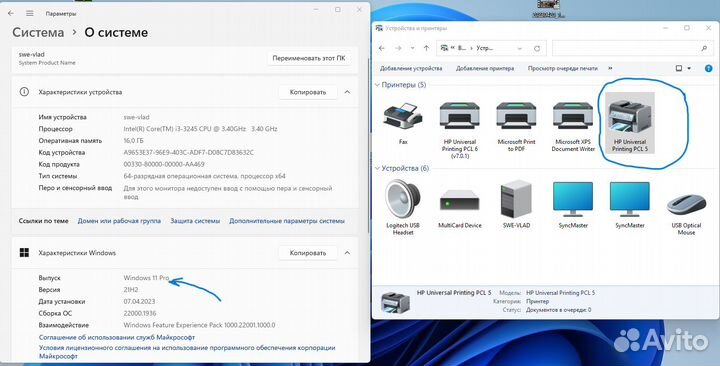Go up one folder level
This screenshot has height=366, width=720.
[x=426, y=48]
